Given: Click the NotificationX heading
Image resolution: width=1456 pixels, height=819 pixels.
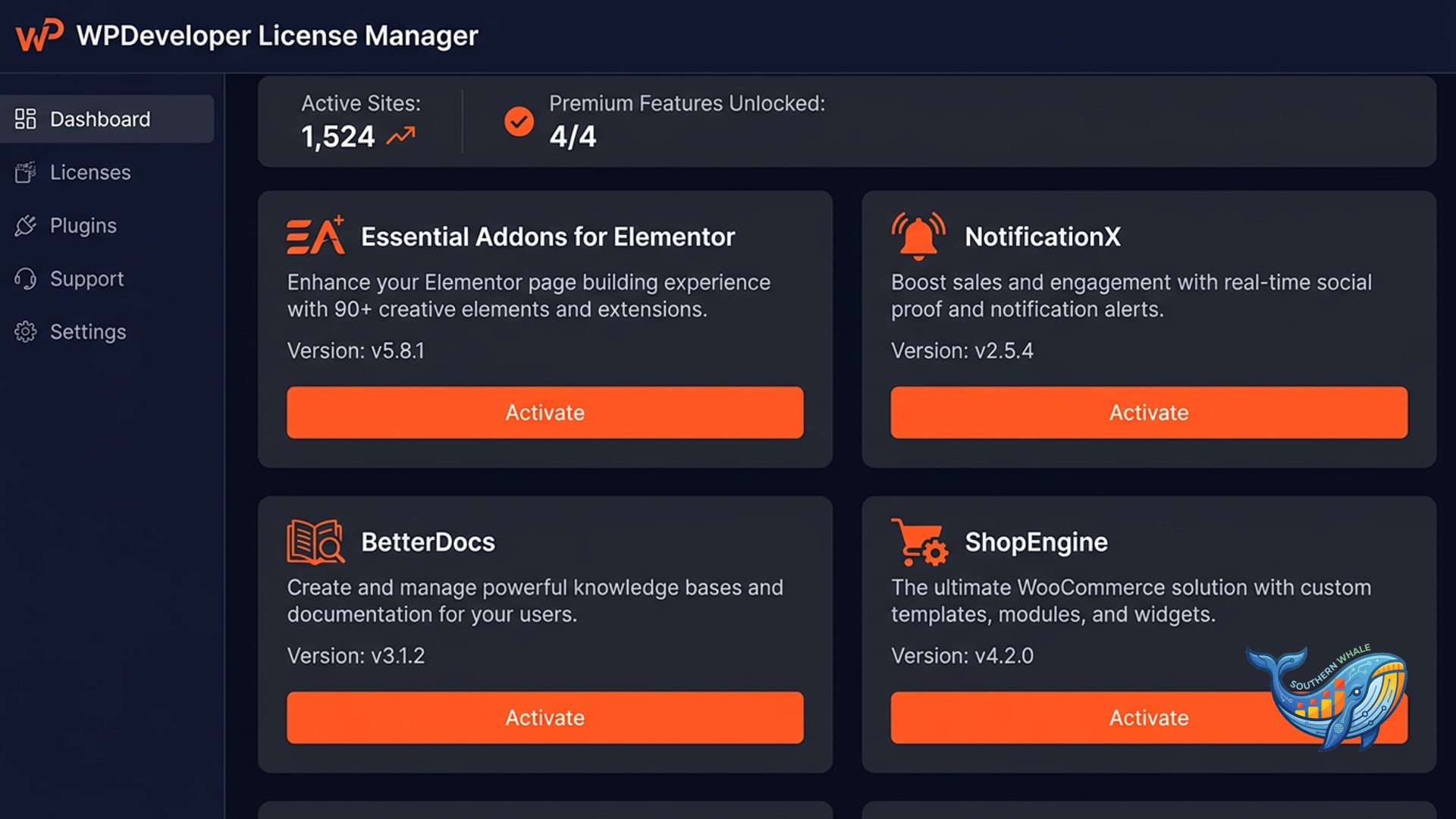Looking at the screenshot, I should tap(1043, 237).
